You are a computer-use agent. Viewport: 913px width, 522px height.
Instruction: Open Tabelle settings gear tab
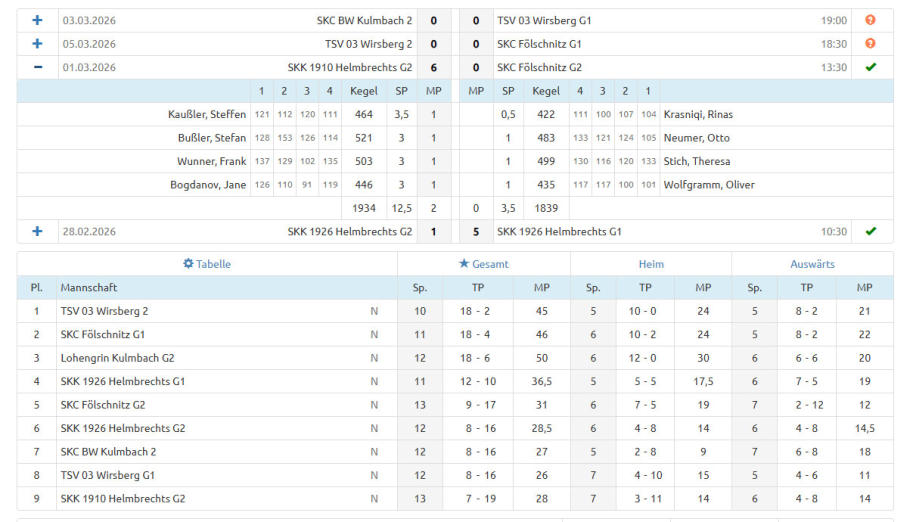[x=207, y=264]
